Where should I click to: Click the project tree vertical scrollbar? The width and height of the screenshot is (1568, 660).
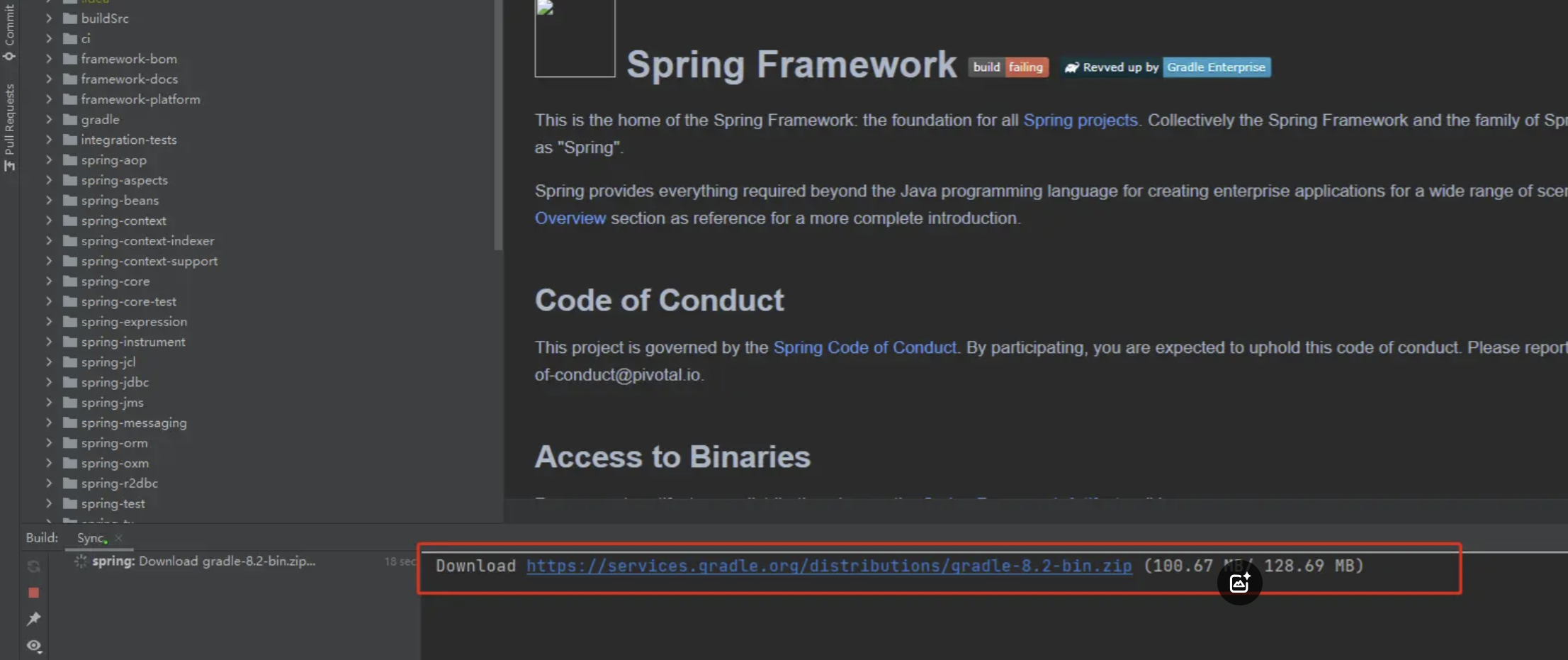[498, 125]
